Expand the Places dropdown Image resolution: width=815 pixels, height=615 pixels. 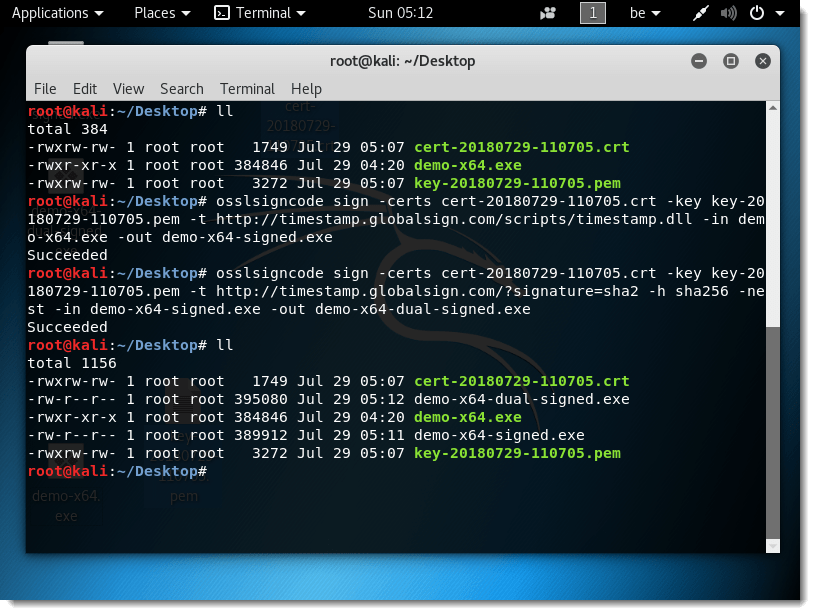coord(162,13)
